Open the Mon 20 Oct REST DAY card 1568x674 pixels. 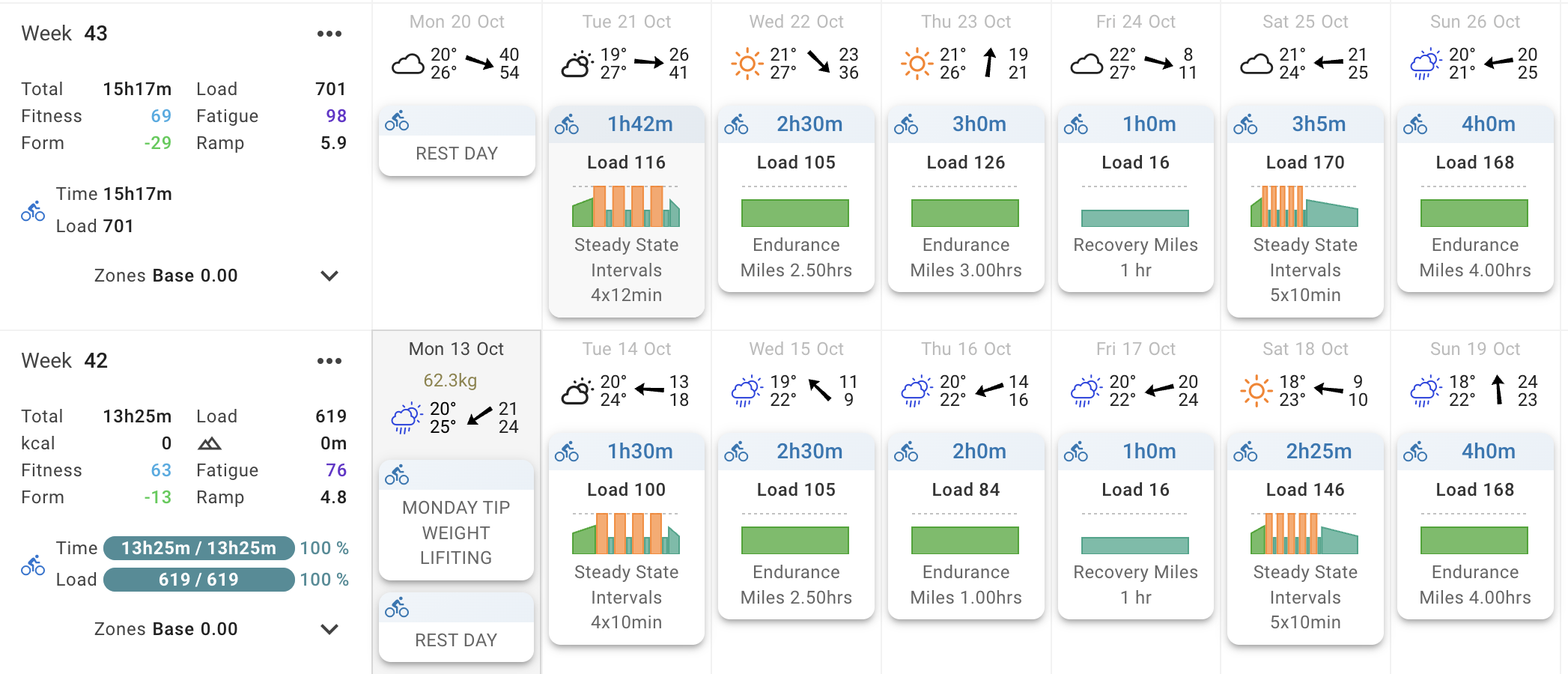(457, 153)
